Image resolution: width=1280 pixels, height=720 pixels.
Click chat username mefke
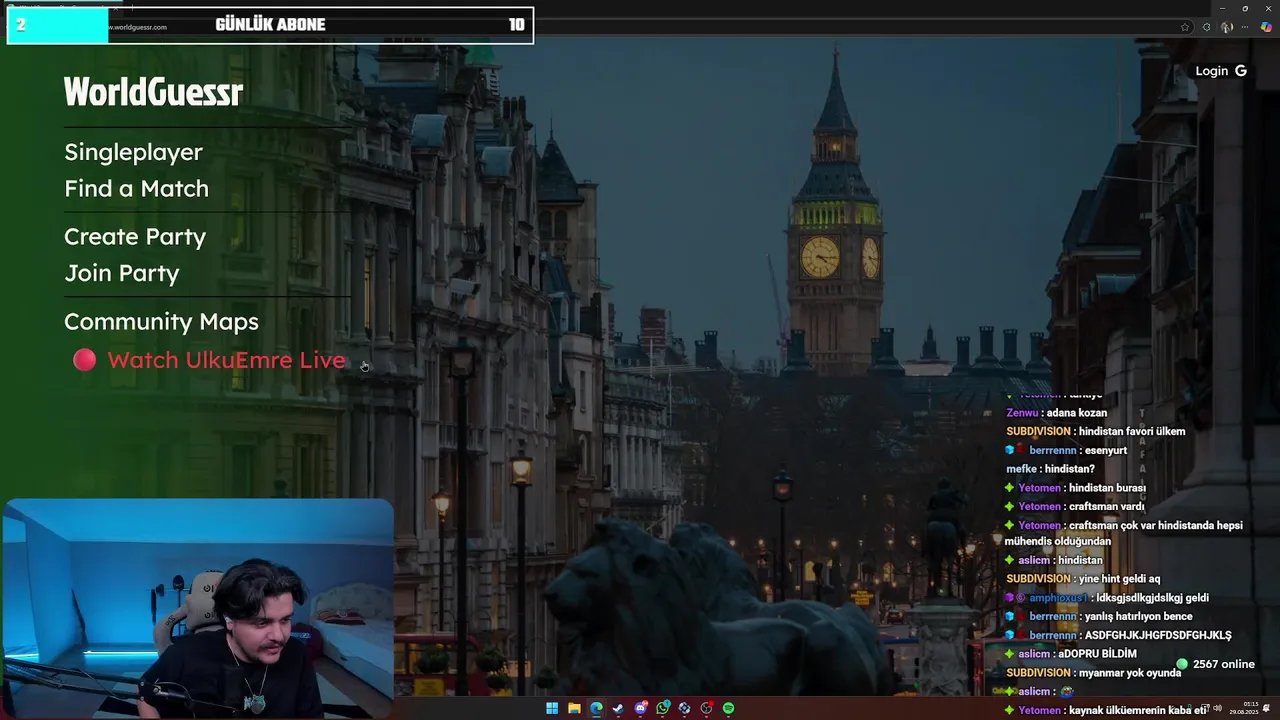1021,469
